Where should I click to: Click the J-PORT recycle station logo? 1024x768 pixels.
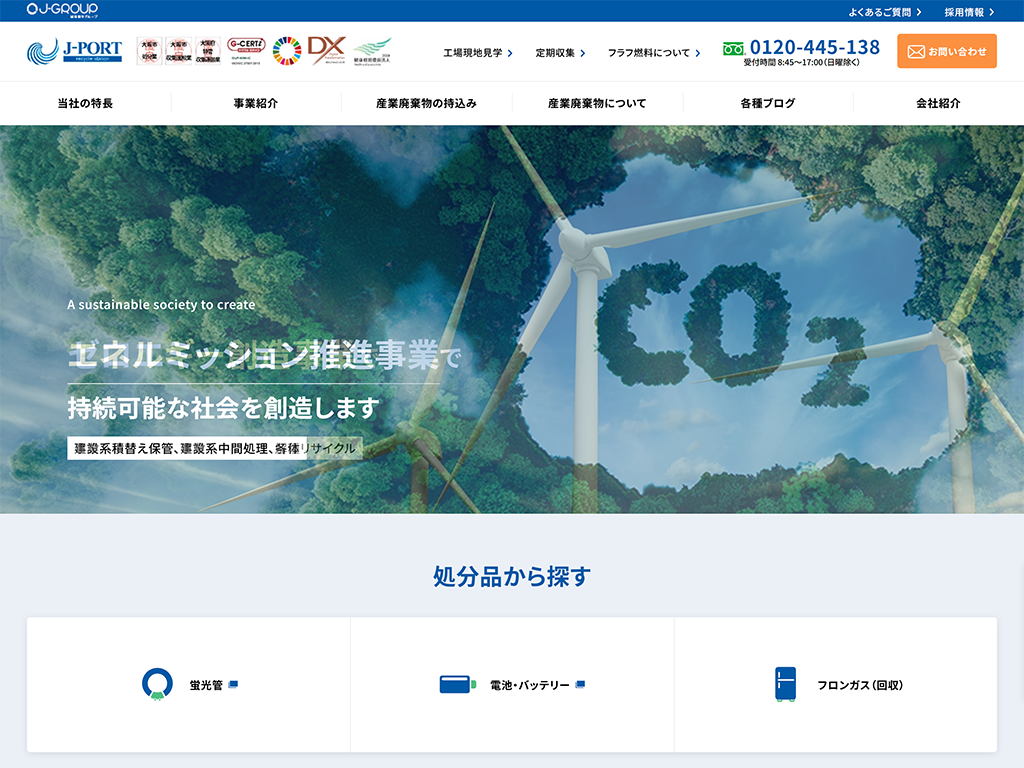point(75,51)
